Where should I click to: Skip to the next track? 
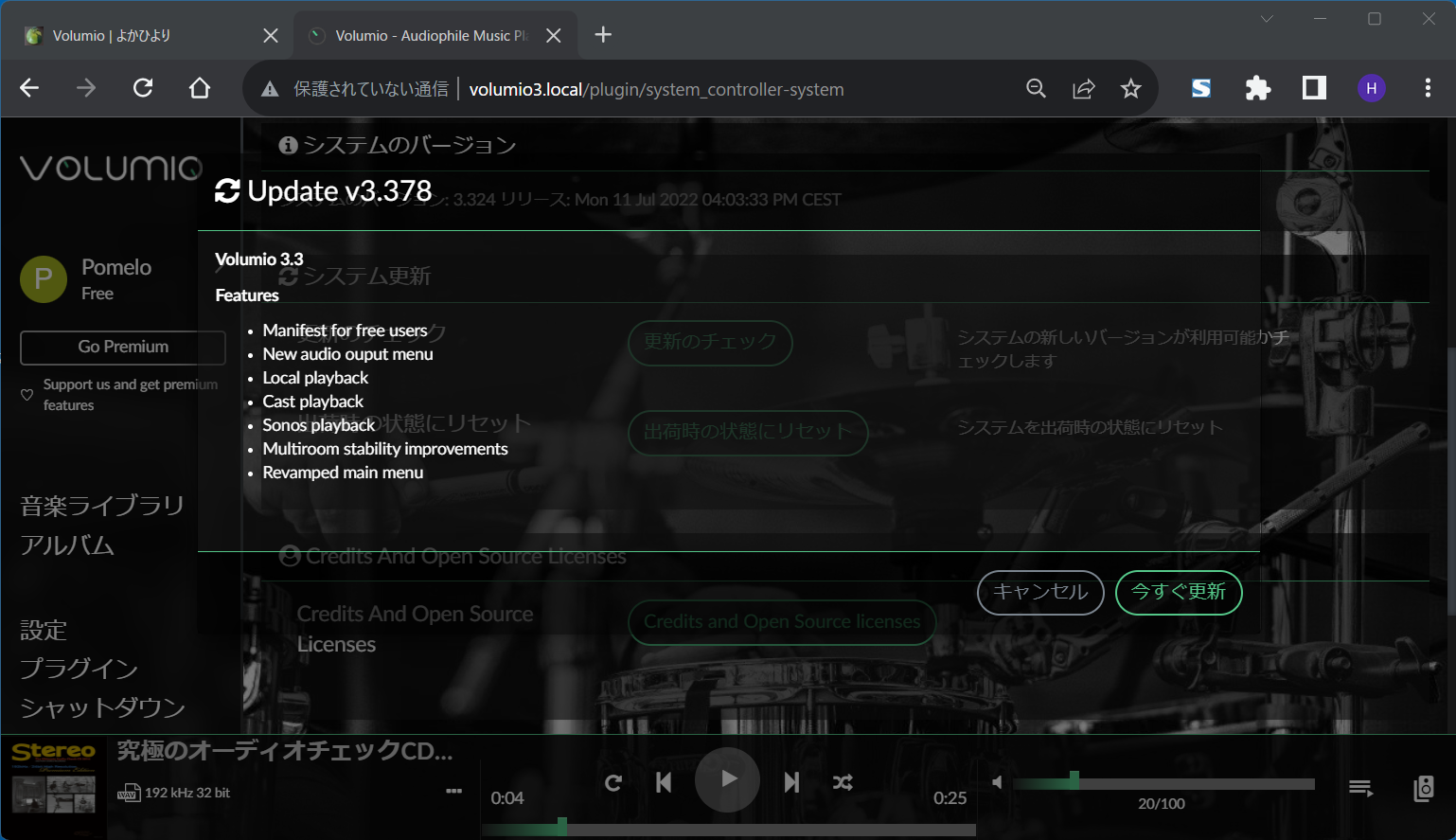[x=790, y=781]
